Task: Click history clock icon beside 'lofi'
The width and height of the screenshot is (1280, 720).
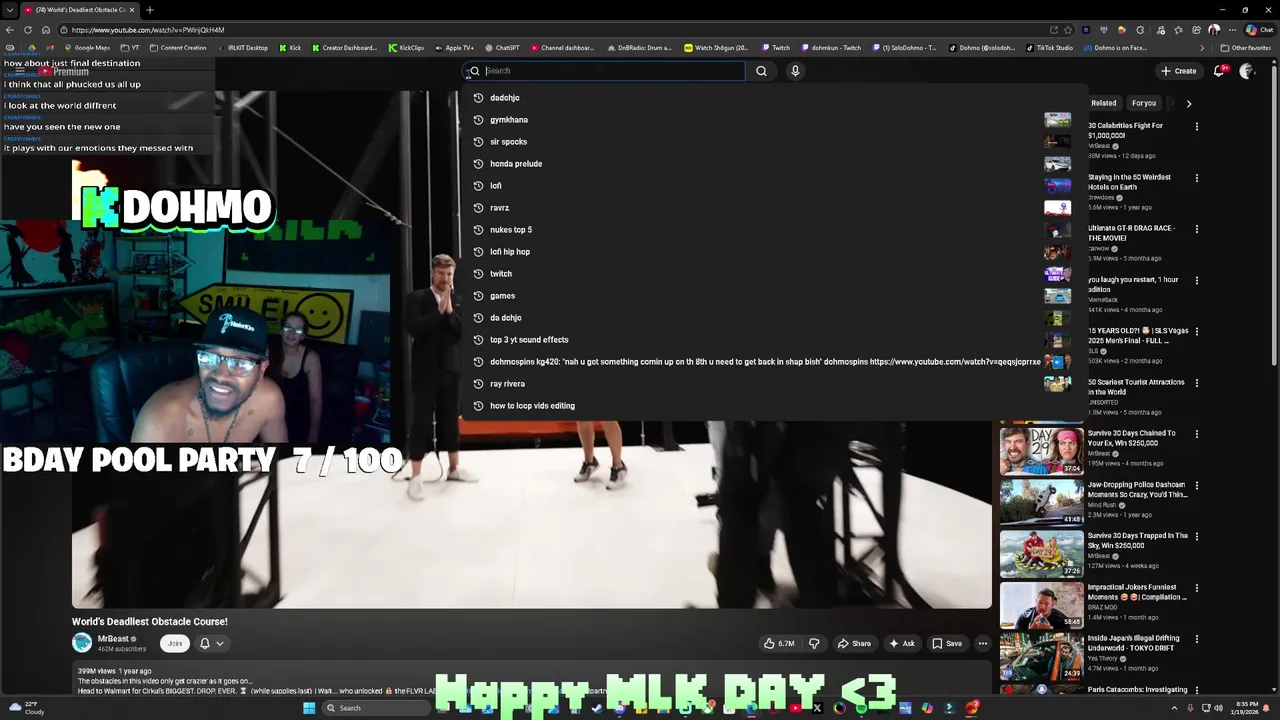Action: (478, 186)
